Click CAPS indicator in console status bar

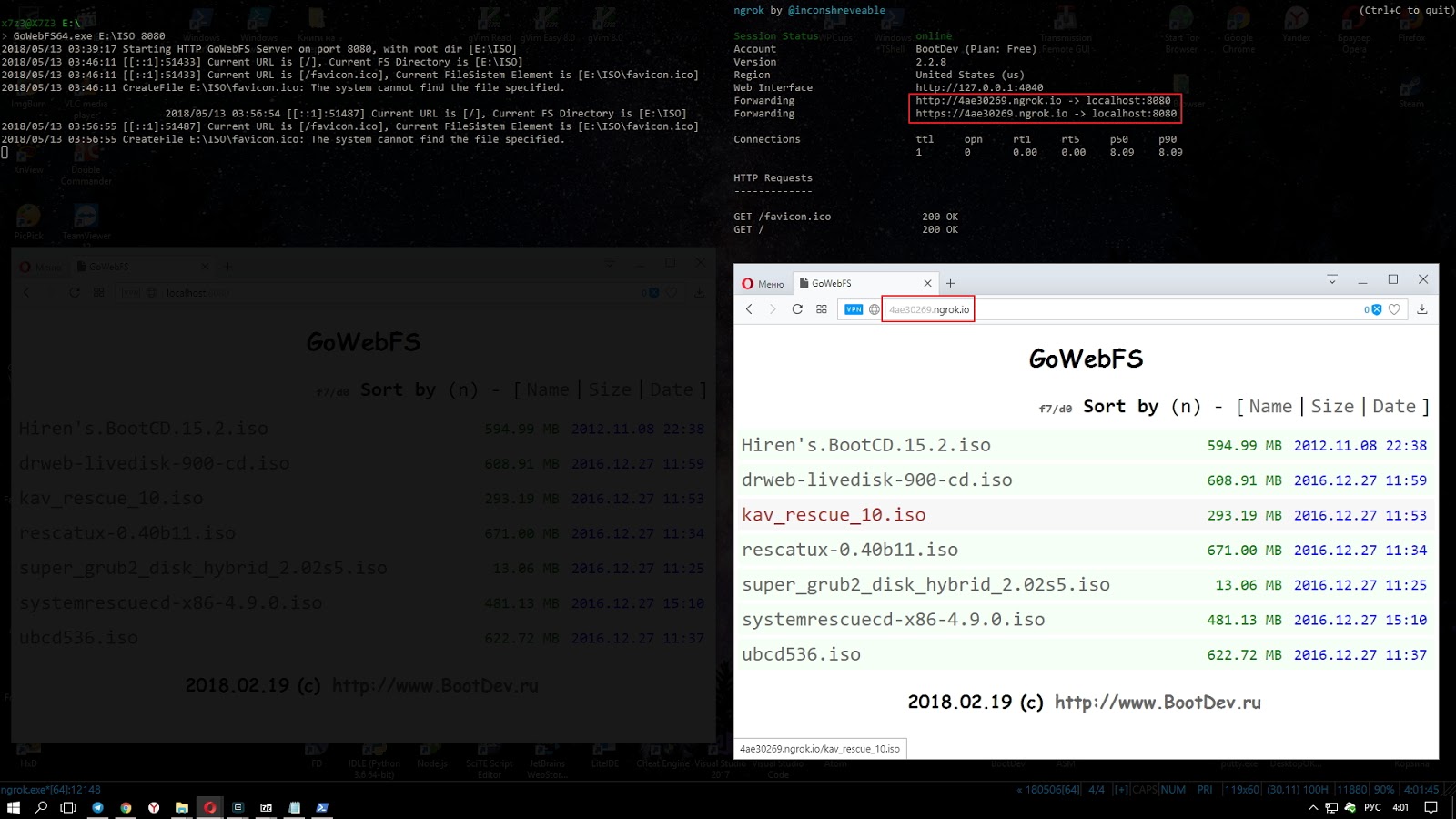[1145, 790]
